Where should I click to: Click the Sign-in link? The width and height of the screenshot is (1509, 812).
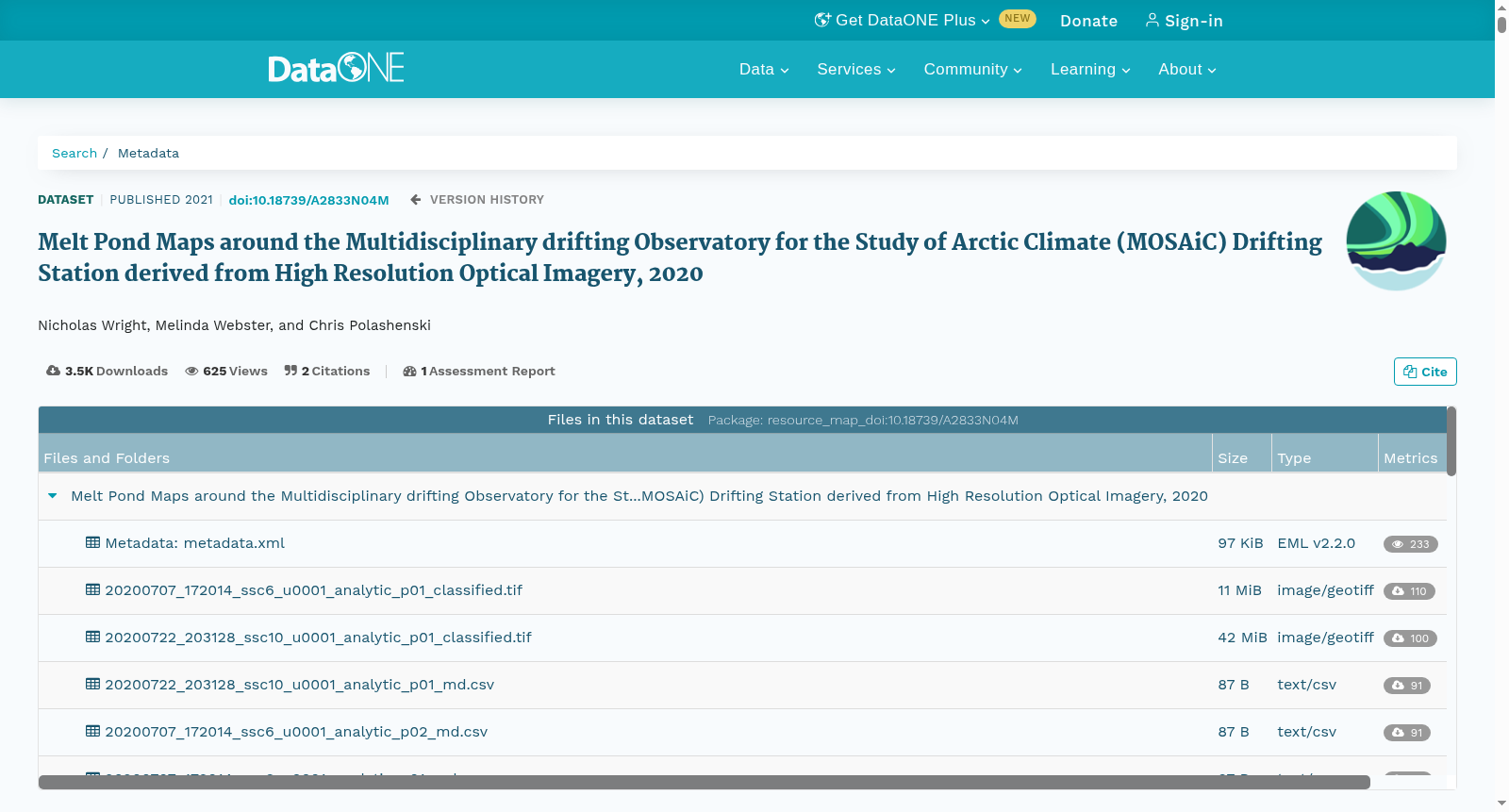click(1184, 21)
